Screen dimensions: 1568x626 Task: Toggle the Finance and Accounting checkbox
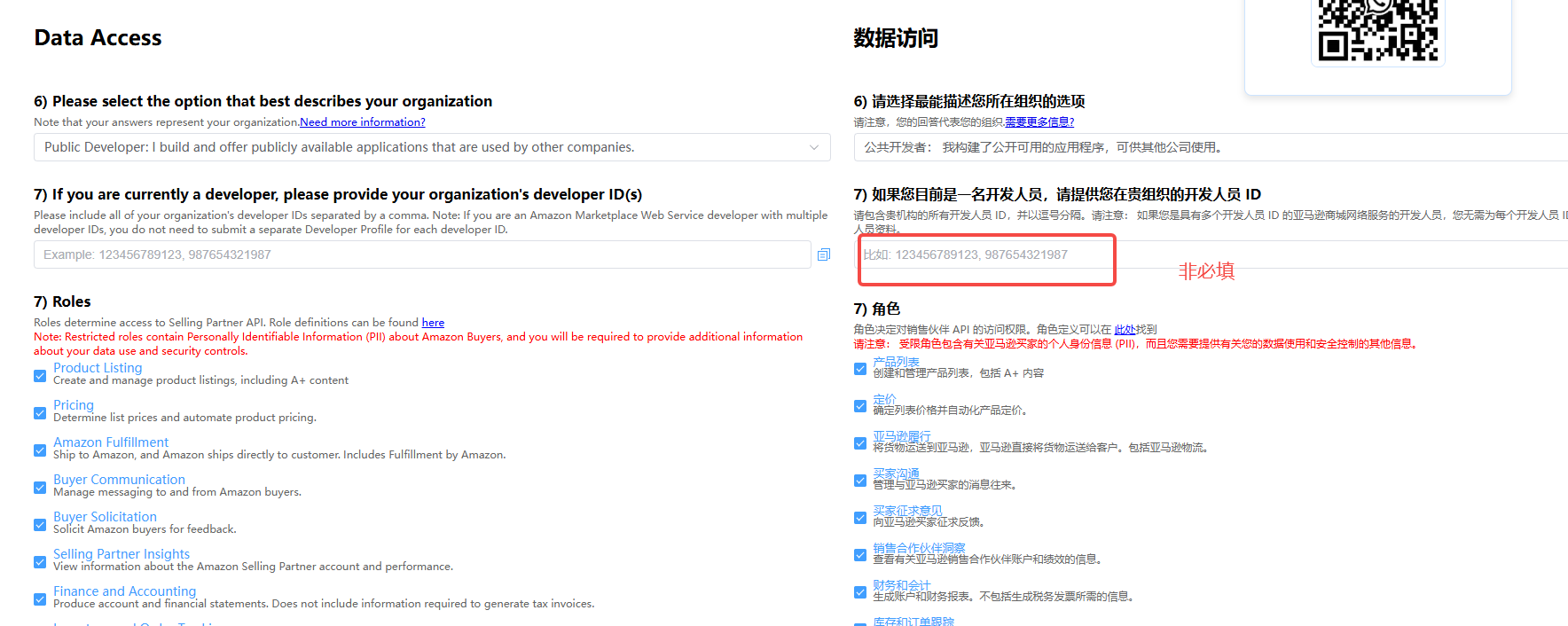40,599
